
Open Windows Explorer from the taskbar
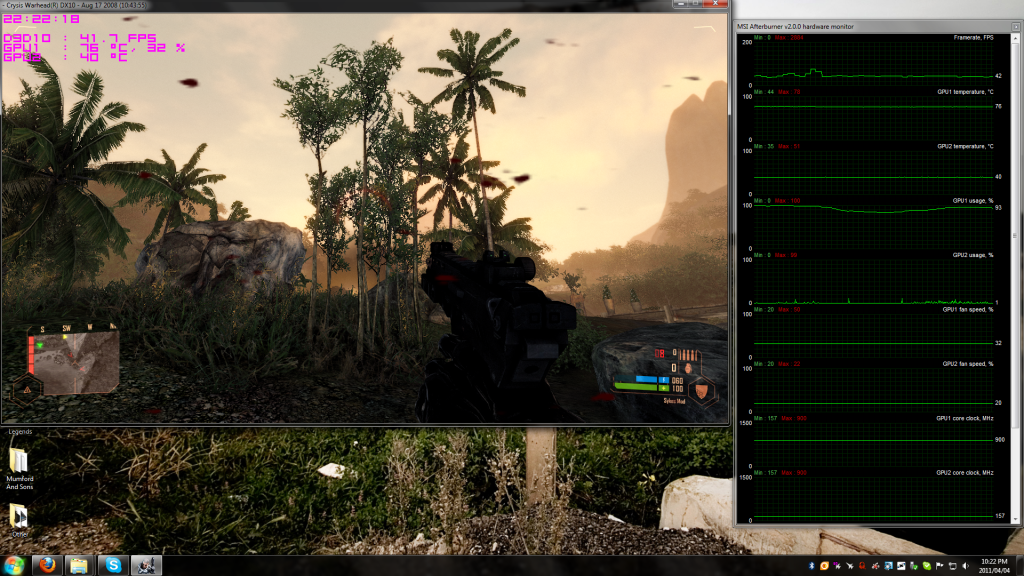click(x=80, y=565)
